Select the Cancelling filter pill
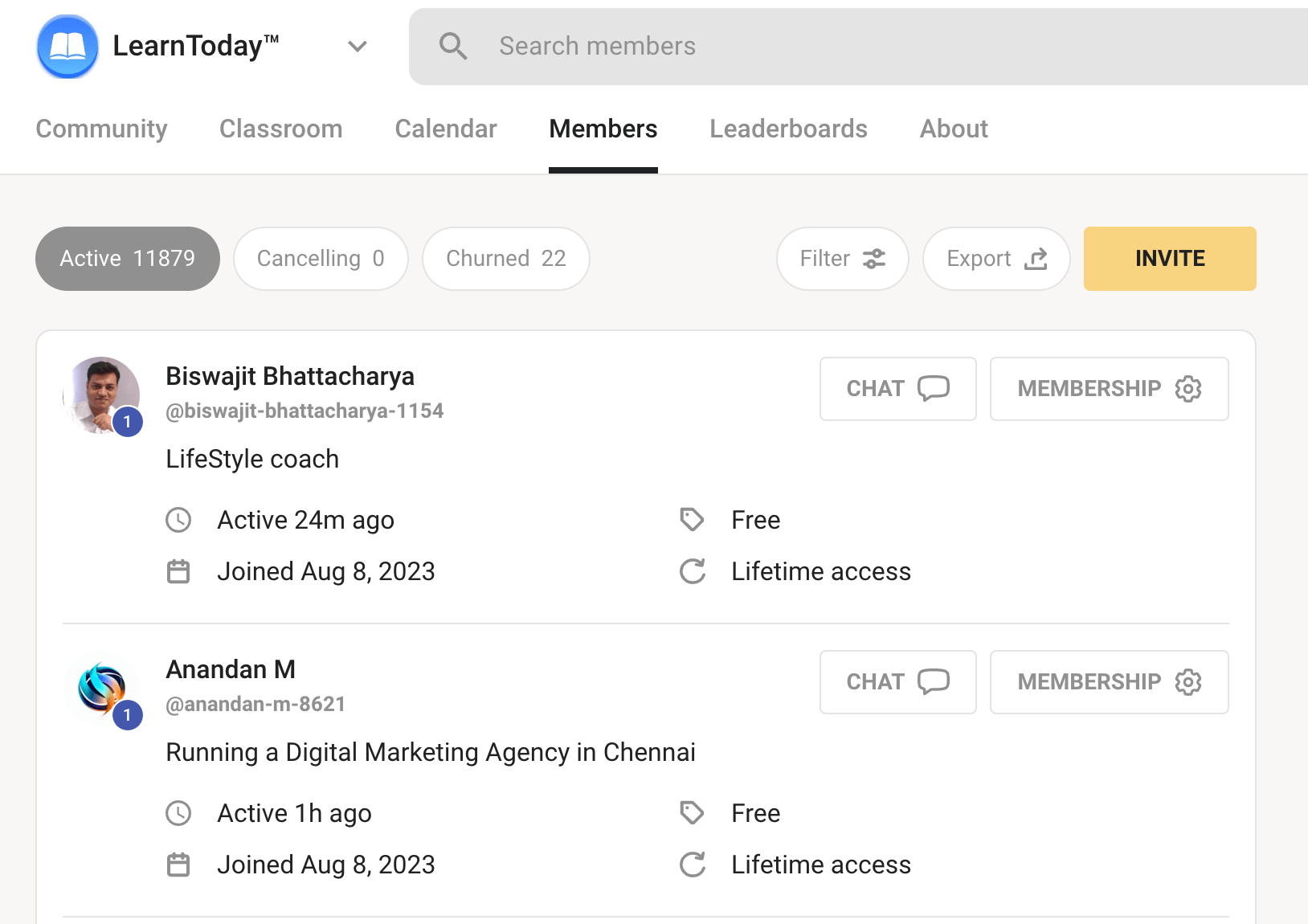 pyautogui.click(x=321, y=258)
